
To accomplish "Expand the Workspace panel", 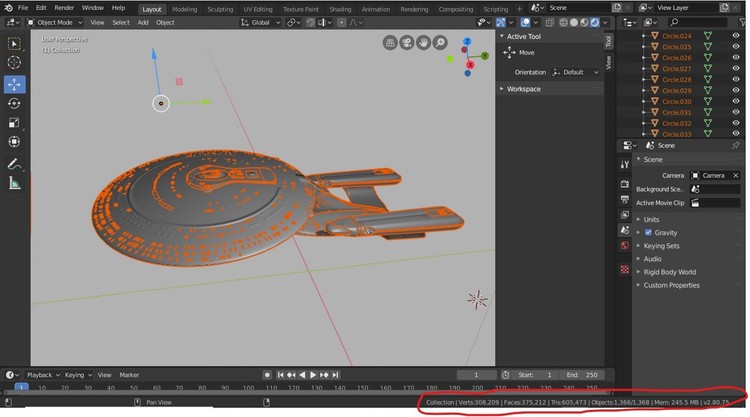I will pos(523,89).
